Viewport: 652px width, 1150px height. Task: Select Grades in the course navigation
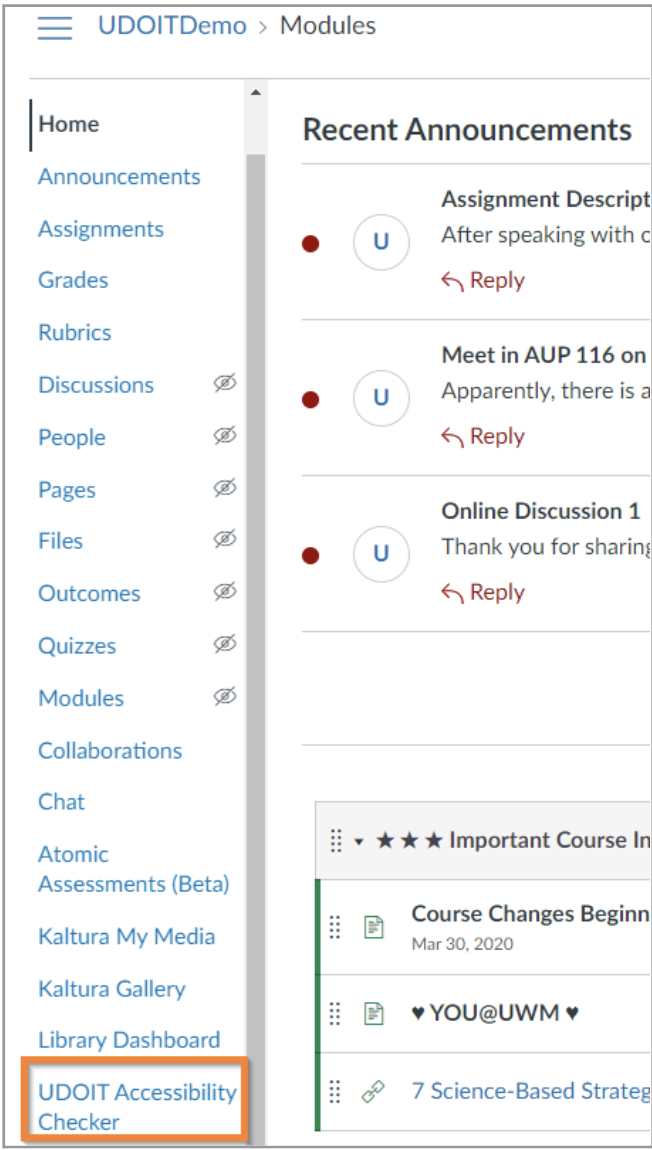point(73,280)
